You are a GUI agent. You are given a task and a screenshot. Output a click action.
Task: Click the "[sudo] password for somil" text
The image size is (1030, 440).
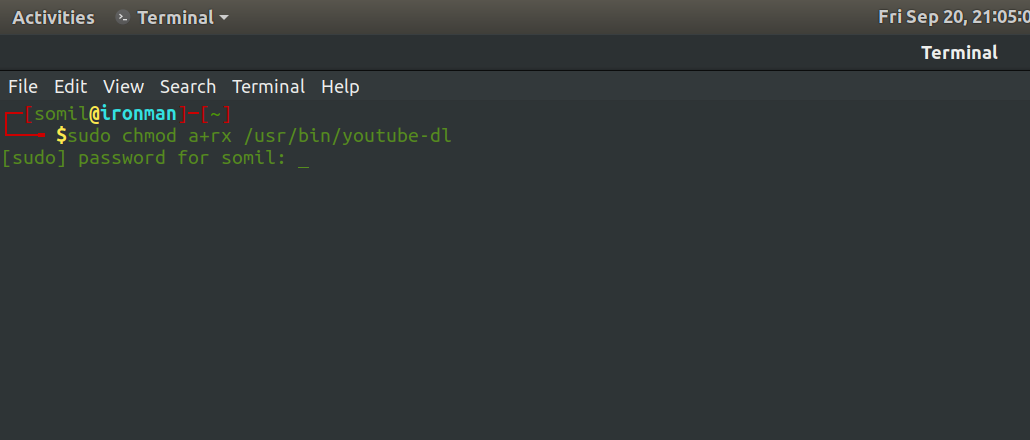coord(143,158)
